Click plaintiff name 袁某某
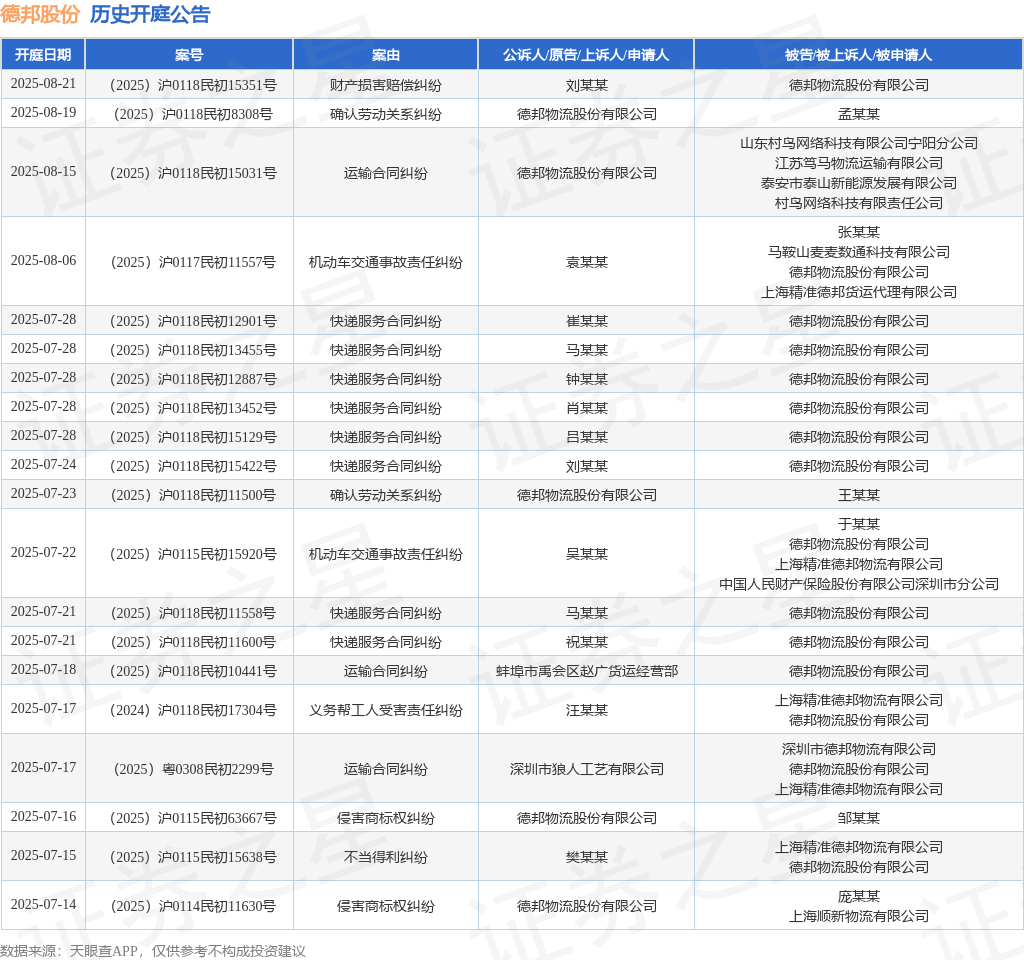1024x960 pixels. pyautogui.click(x=586, y=262)
